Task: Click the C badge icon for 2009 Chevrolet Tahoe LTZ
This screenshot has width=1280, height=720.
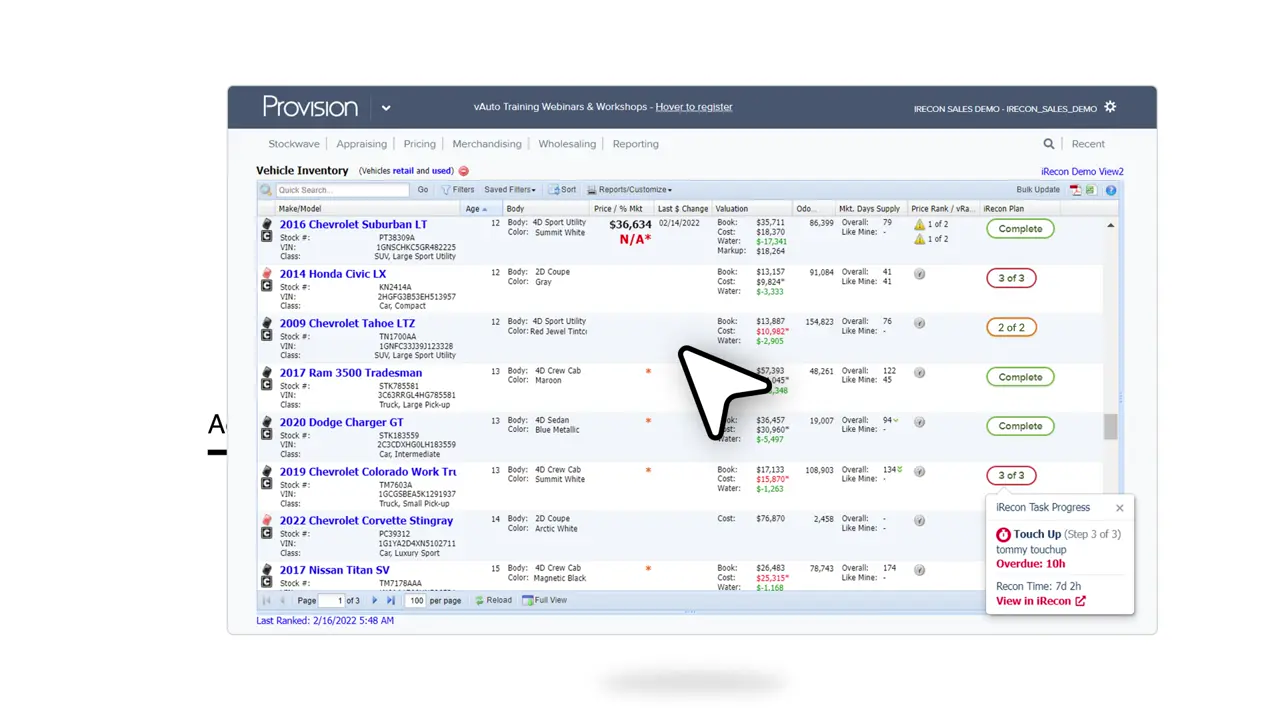Action: coord(266,335)
